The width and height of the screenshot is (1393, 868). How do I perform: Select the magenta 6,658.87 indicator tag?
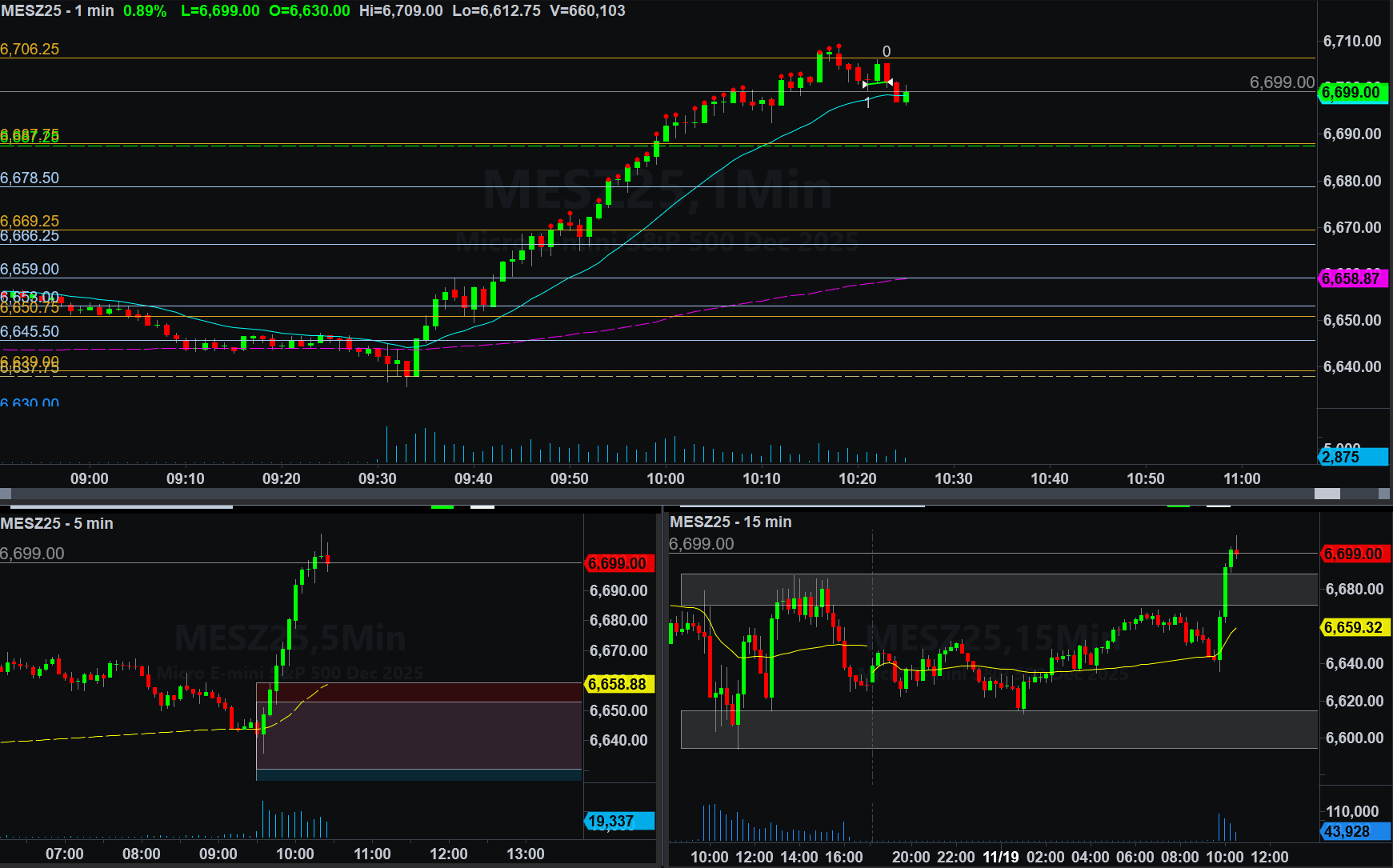coord(1352,279)
